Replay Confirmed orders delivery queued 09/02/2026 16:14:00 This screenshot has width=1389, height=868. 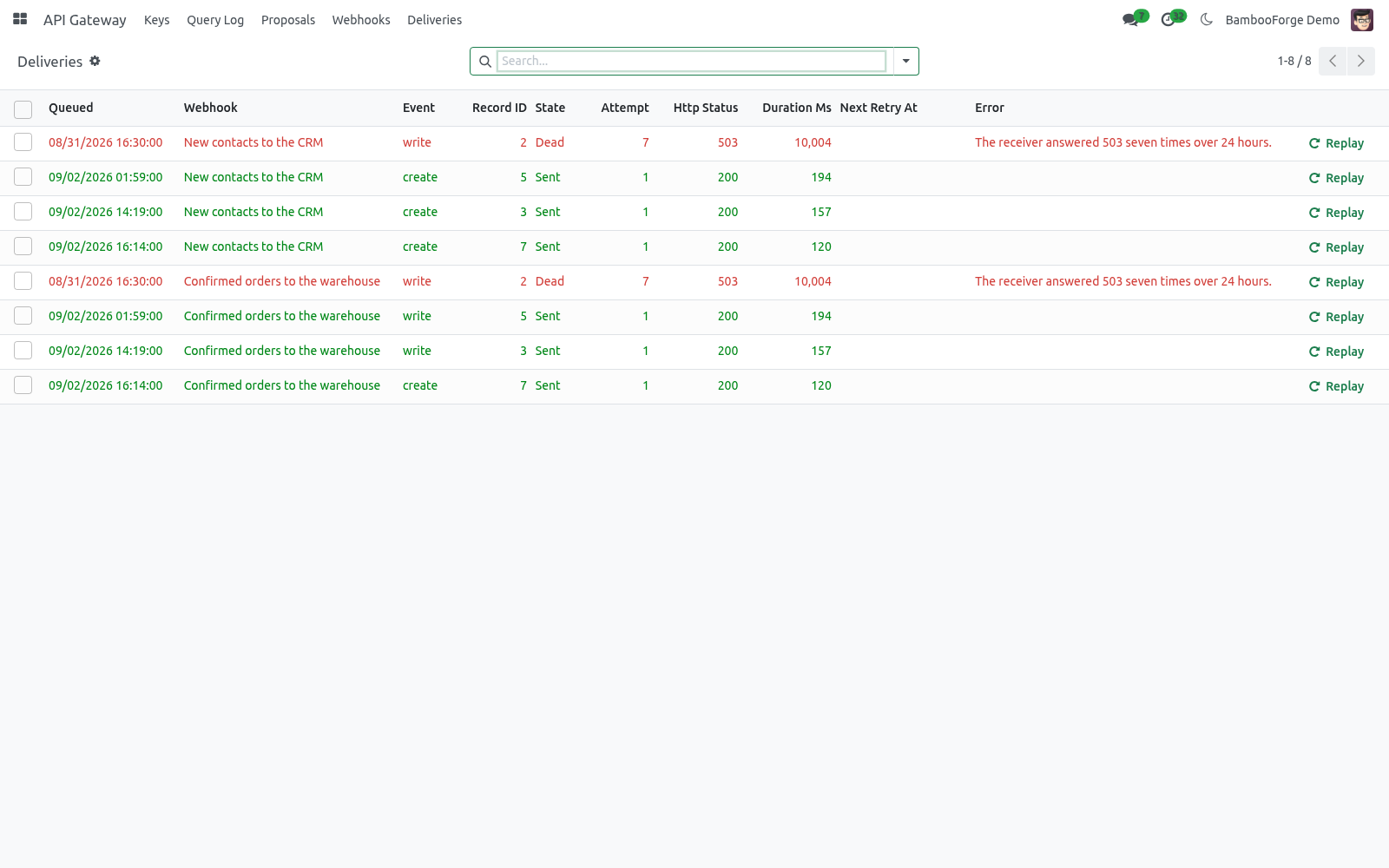pyautogui.click(x=1336, y=386)
